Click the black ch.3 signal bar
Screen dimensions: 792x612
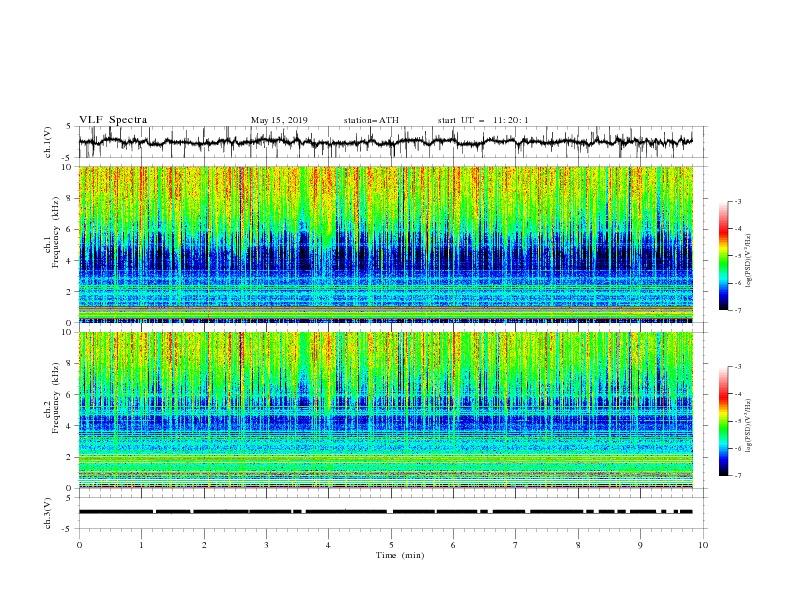386,512
